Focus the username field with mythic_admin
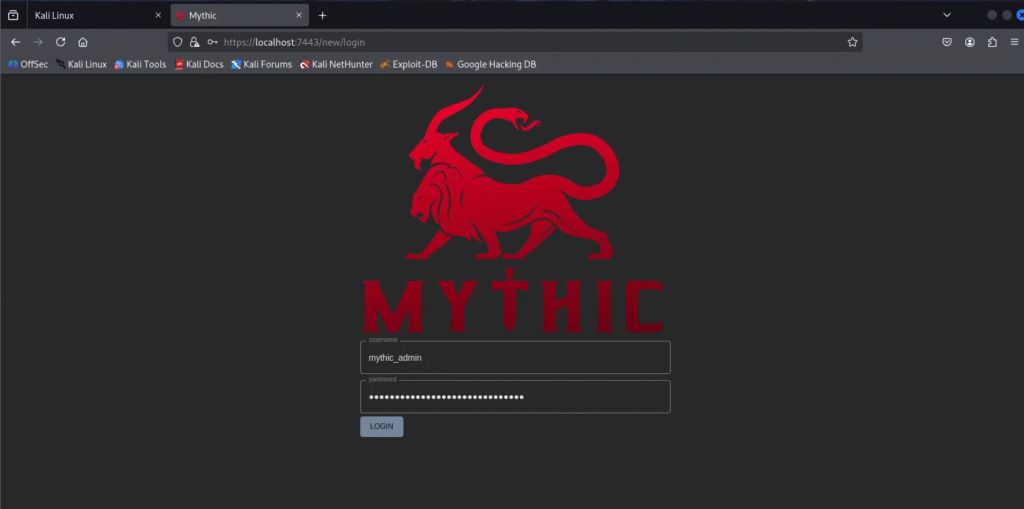The height and width of the screenshot is (509, 1024). click(515, 357)
